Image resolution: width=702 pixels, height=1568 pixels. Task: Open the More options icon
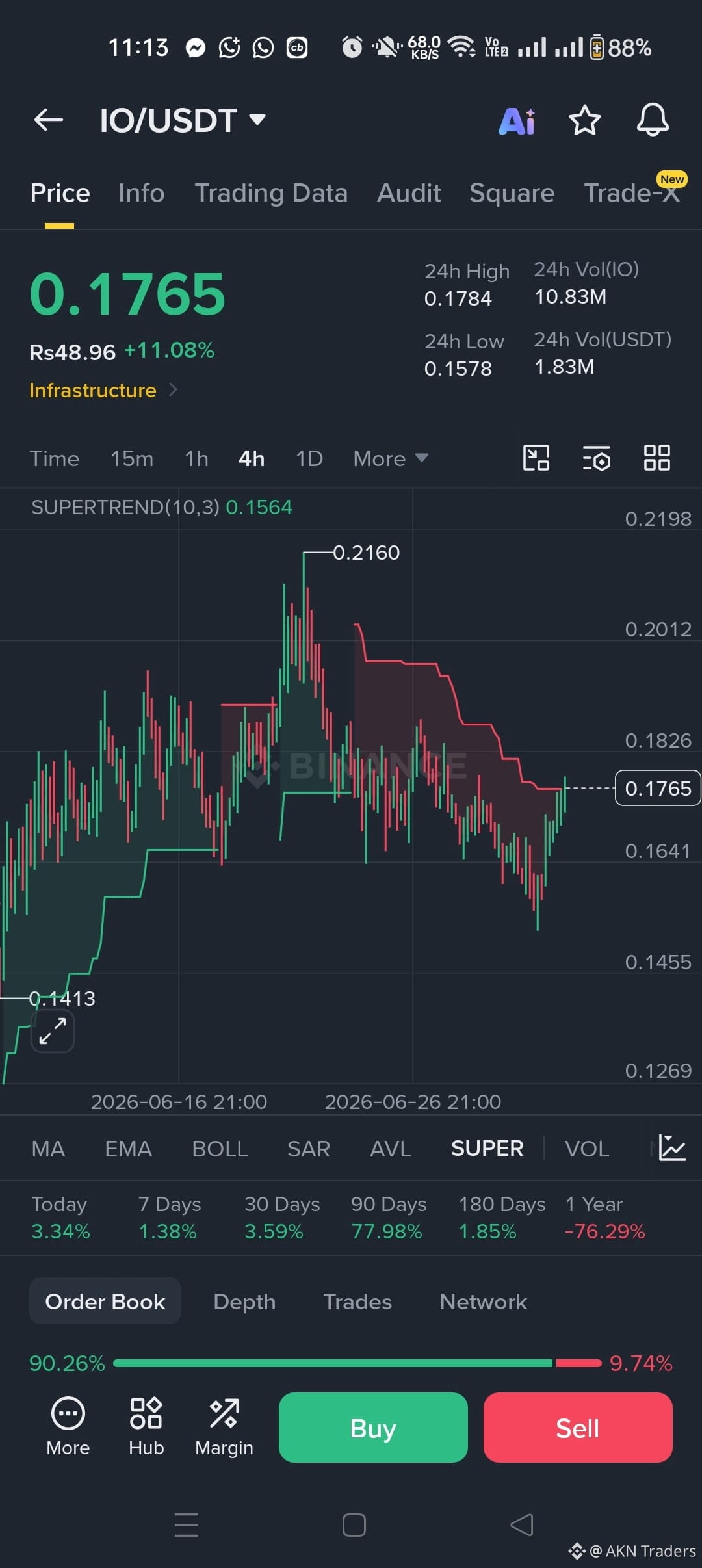68,1426
